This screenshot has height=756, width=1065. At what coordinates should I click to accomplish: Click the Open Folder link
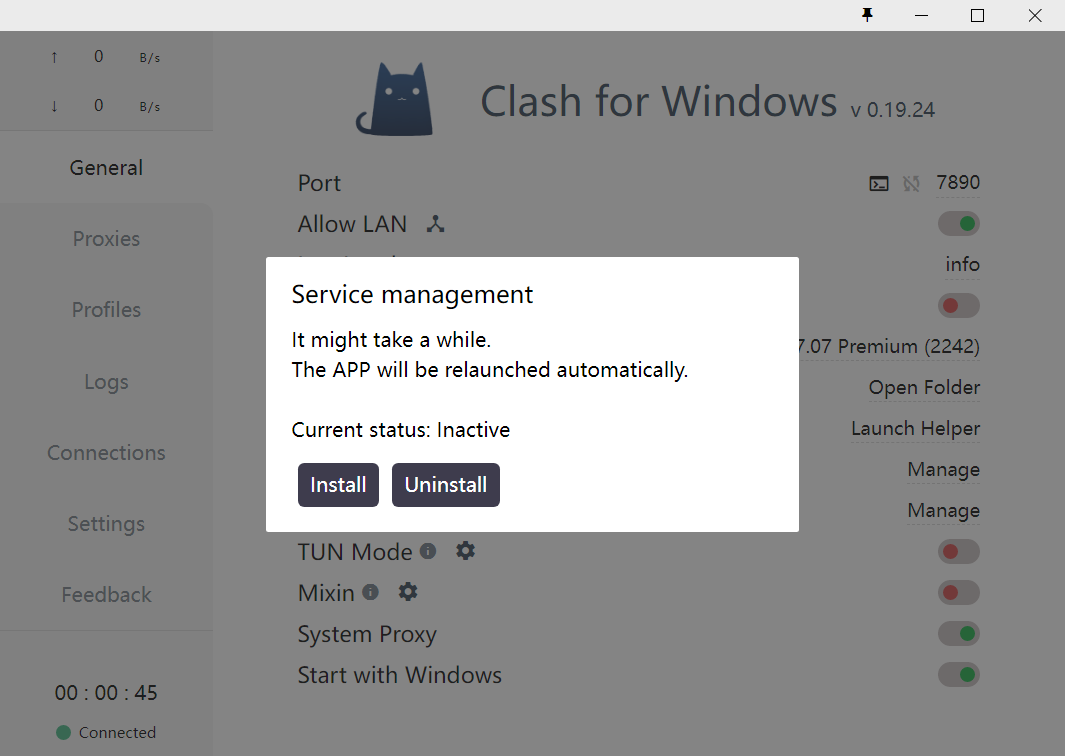pyautogui.click(x=924, y=387)
